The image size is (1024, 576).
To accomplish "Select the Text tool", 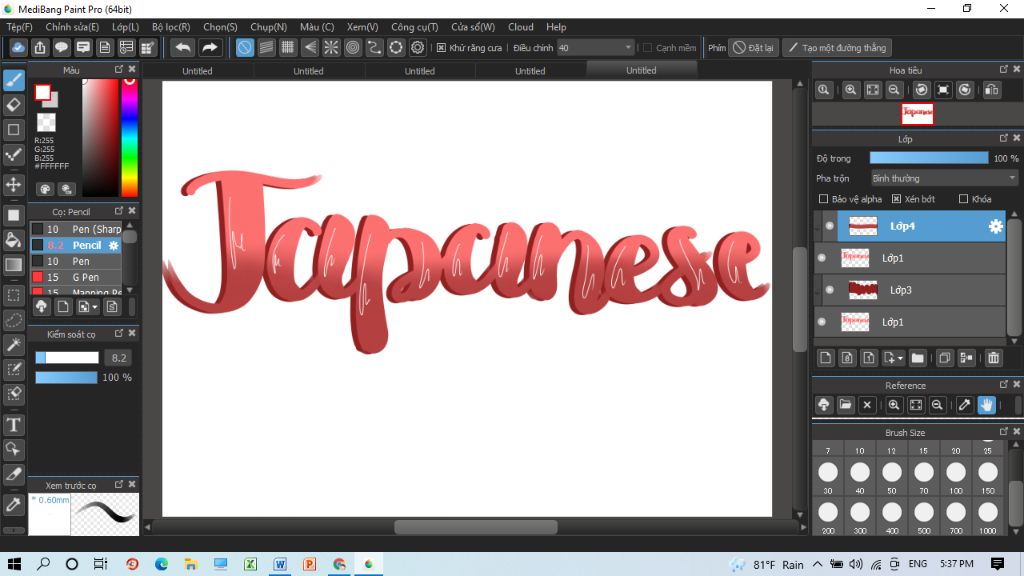I will [14, 425].
